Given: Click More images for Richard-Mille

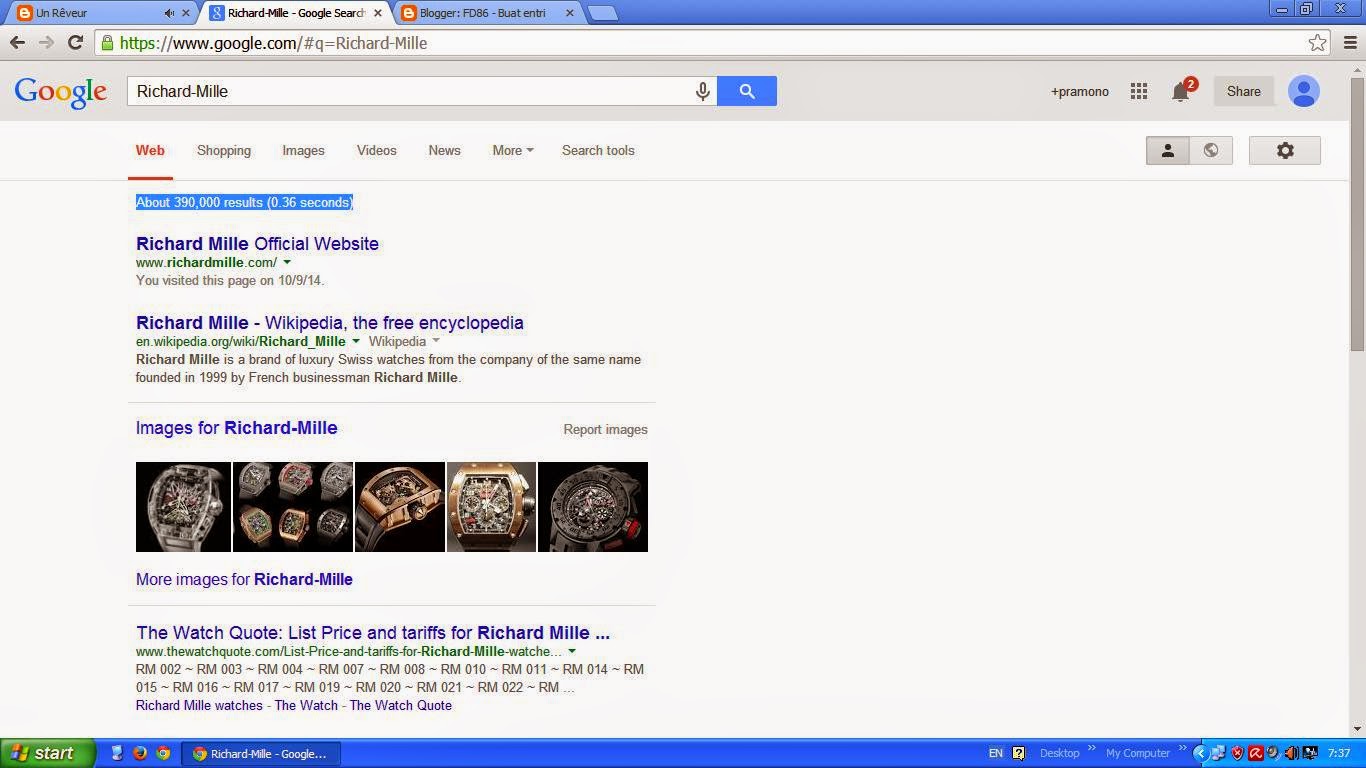Looking at the screenshot, I should click(x=244, y=579).
